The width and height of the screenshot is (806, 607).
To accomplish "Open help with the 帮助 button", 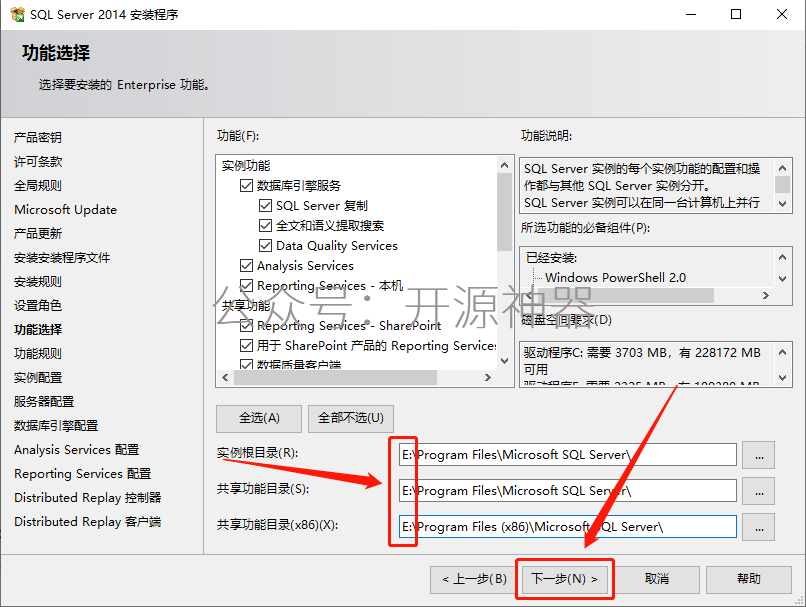I will pos(748,579).
